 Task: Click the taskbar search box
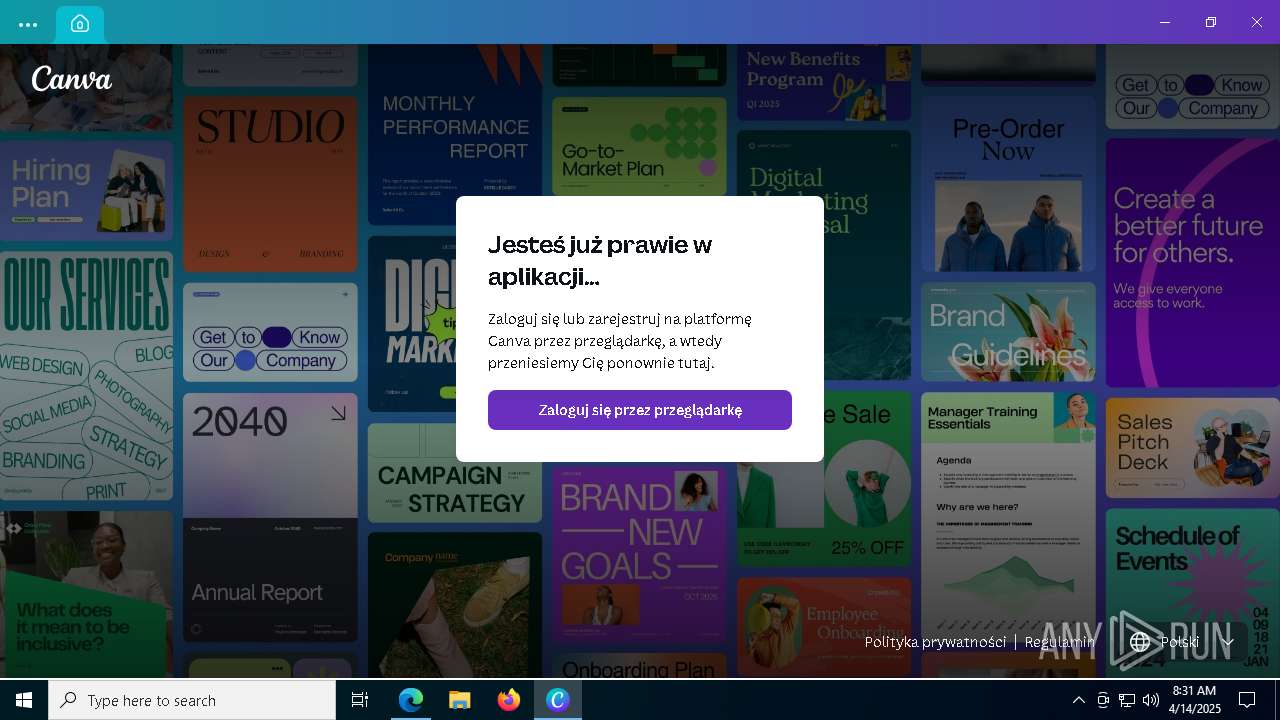coord(192,700)
